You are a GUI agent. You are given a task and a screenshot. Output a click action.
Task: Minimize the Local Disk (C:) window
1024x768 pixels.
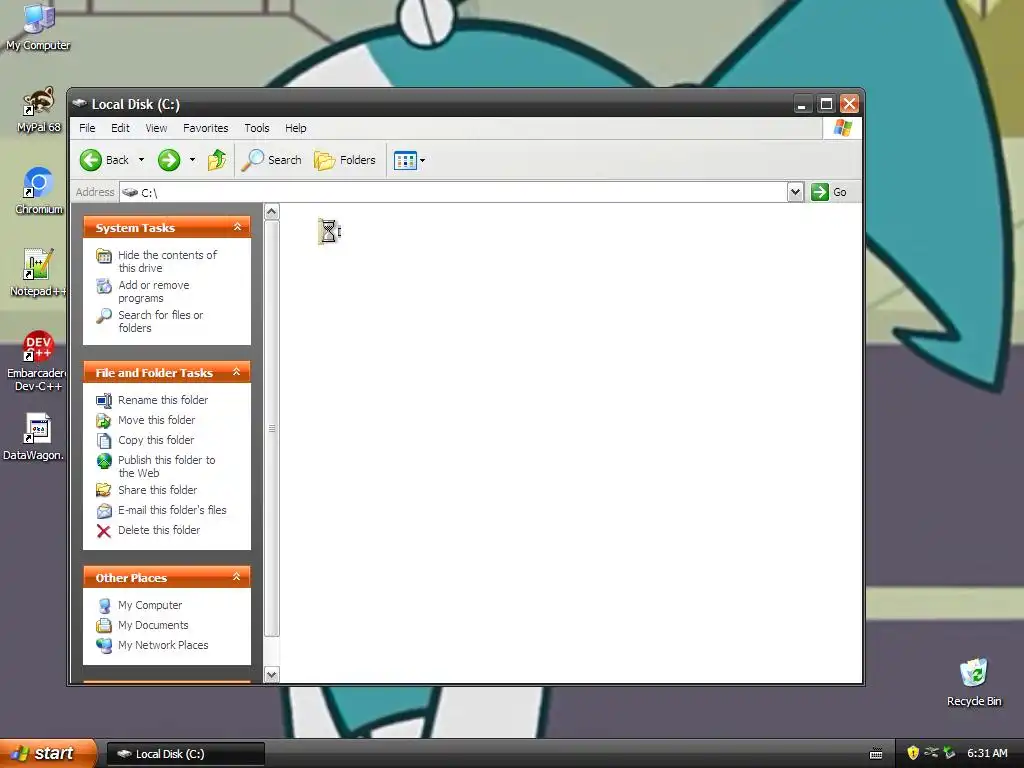(802, 104)
